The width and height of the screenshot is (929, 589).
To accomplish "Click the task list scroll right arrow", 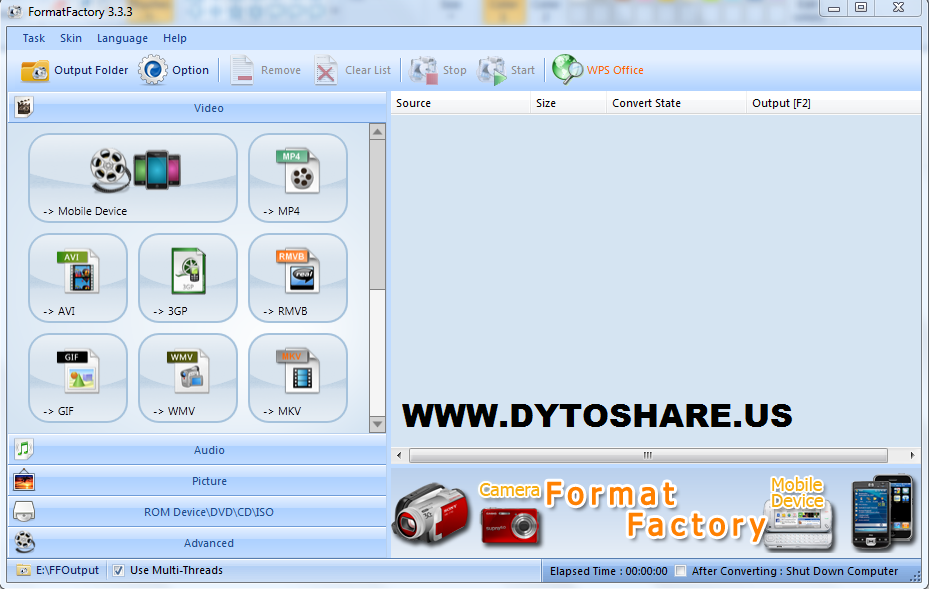I will pyautogui.click(x=912, y=455).
